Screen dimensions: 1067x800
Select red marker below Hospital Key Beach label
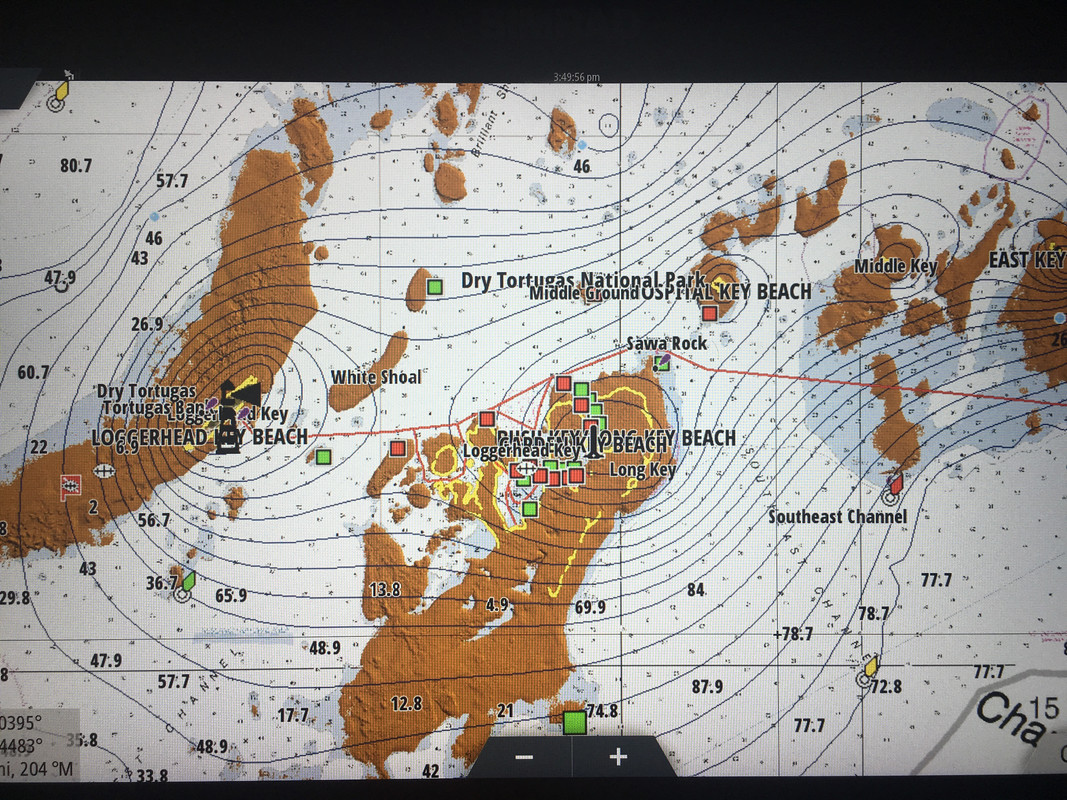(x=710, y=313)
